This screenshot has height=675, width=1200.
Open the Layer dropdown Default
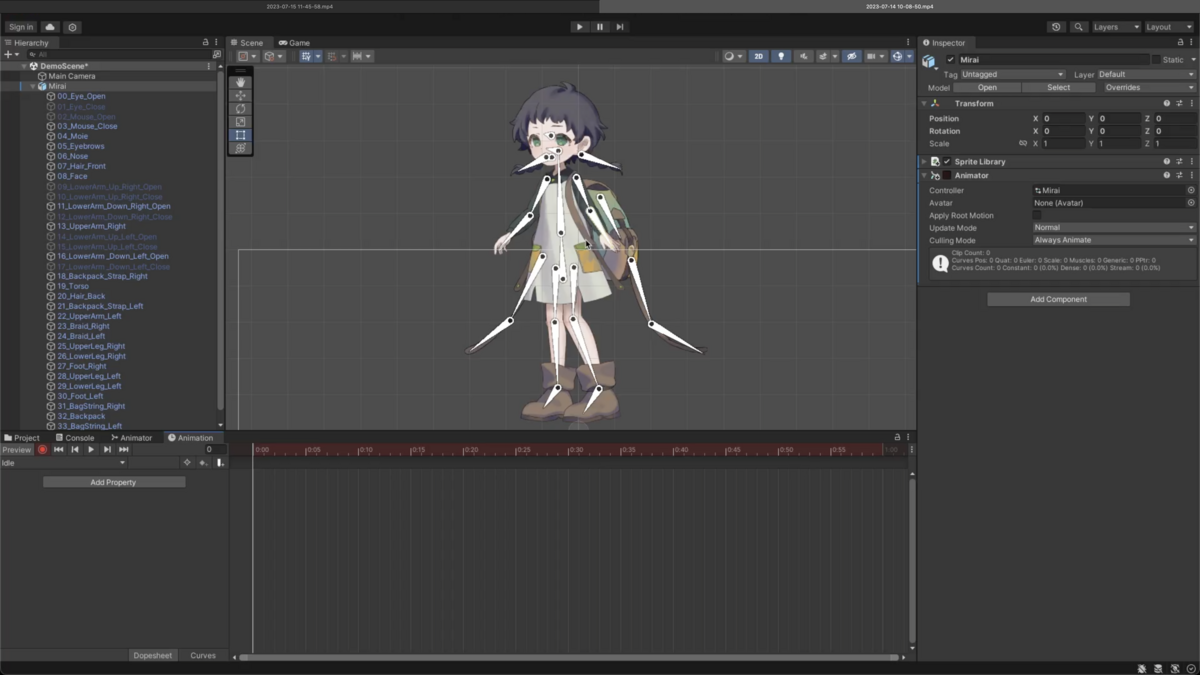point(1146,74)
